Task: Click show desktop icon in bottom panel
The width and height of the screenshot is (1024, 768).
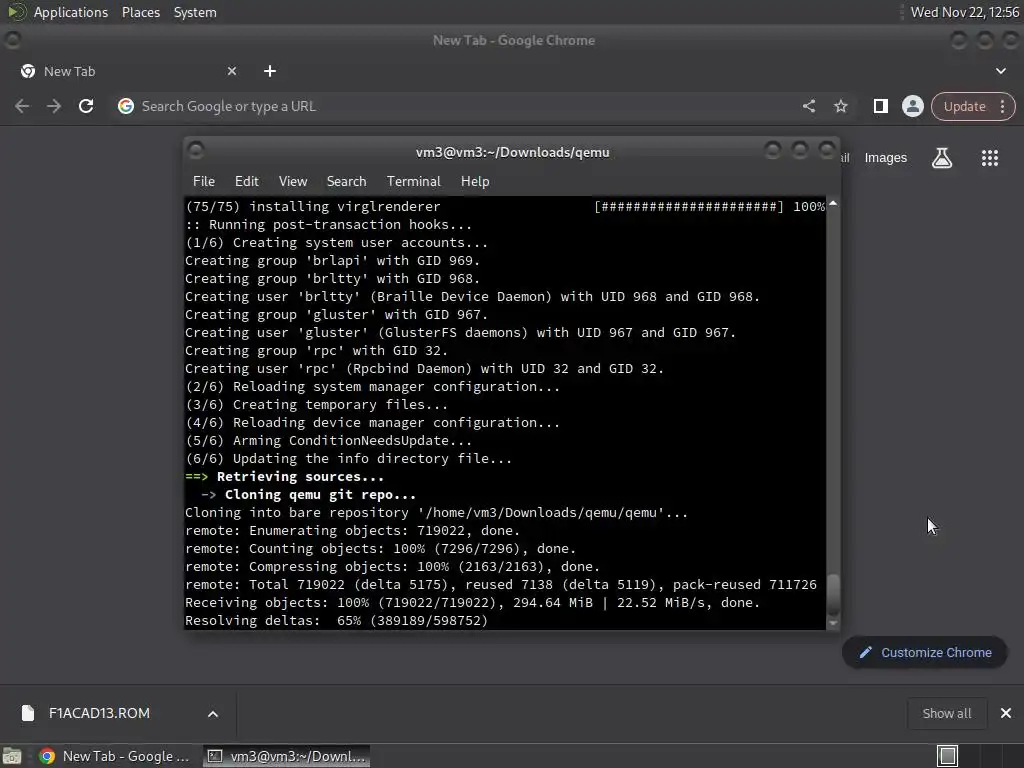Action: click(12, 756)
